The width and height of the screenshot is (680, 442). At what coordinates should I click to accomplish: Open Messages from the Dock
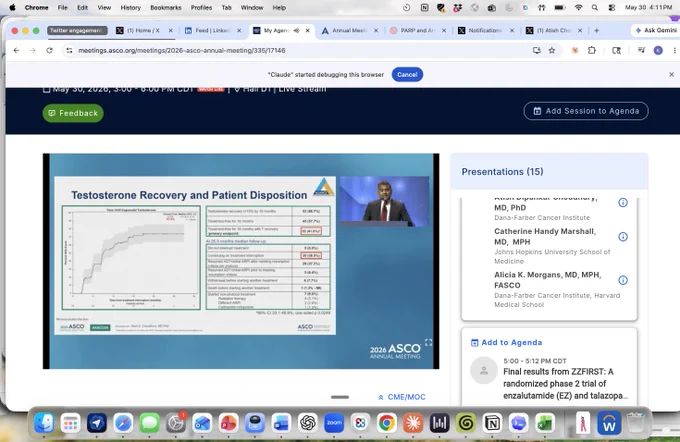click(149, 422)
